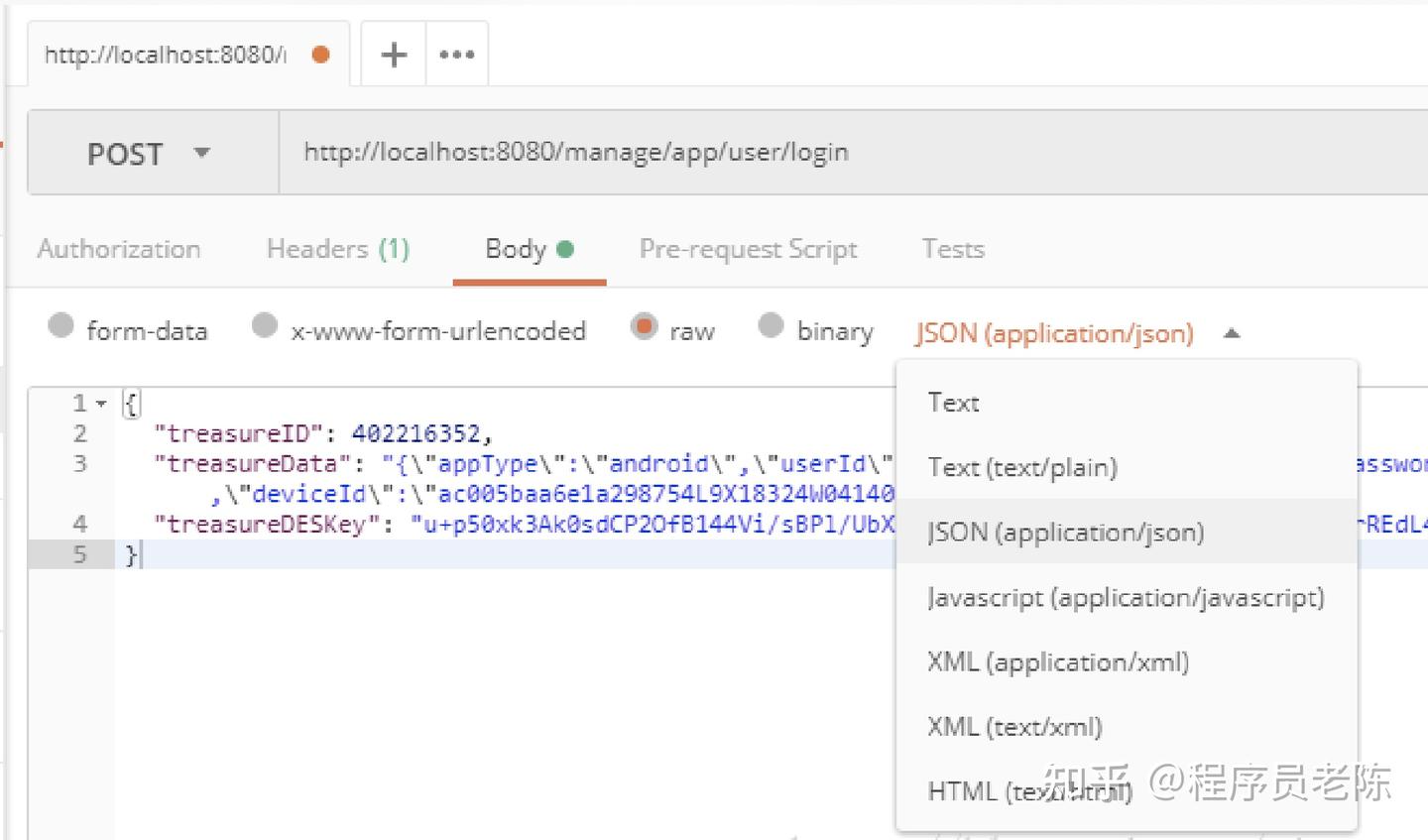
Task: Open the Tests tab
Action: tap(953, 249)
